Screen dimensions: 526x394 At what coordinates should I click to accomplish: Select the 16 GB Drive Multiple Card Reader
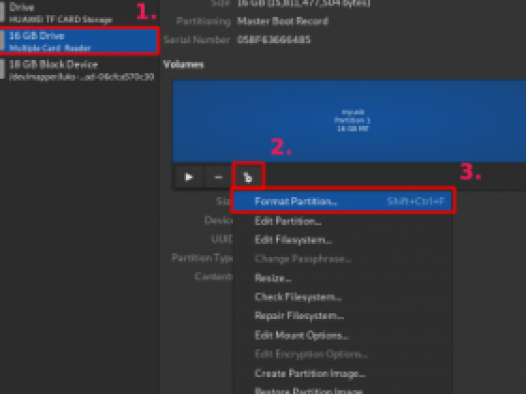pyautogui.click(x=80, y=42)
